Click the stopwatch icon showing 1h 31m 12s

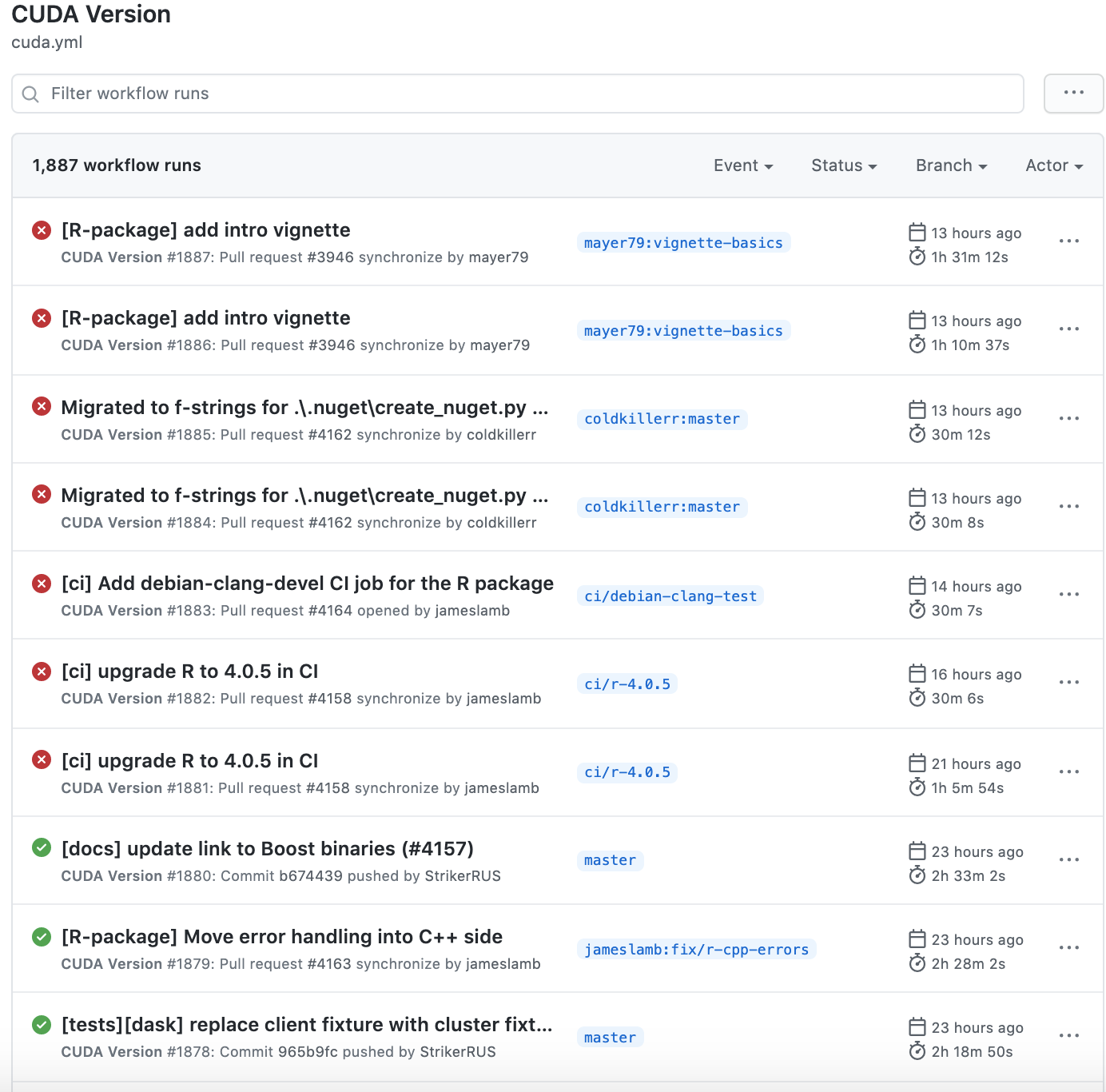click(917, 257)
